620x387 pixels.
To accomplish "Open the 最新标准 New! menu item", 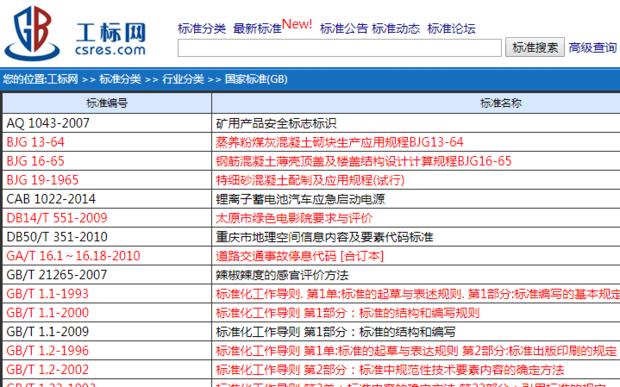I will point(273,26).
